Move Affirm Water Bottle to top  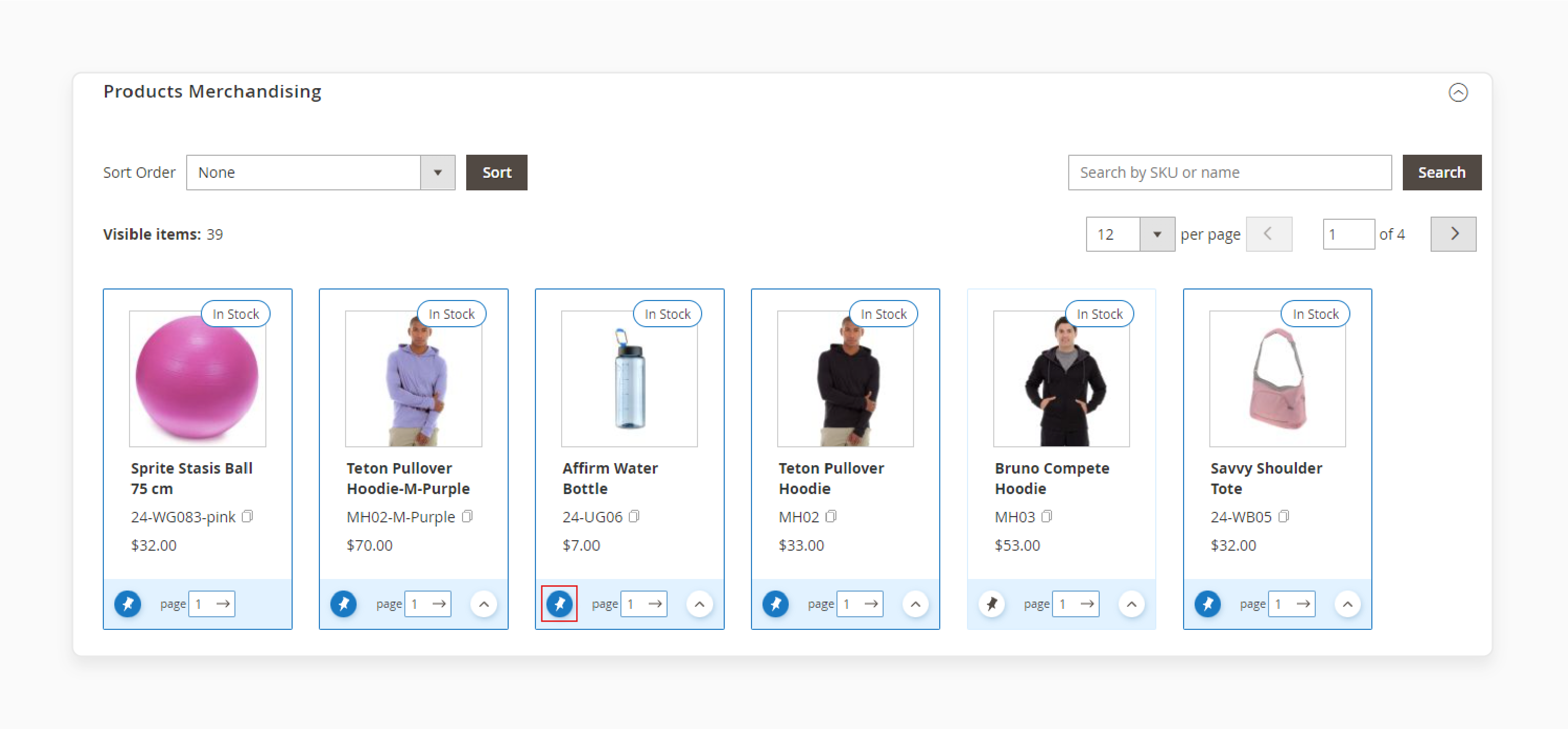coord(700,604)
